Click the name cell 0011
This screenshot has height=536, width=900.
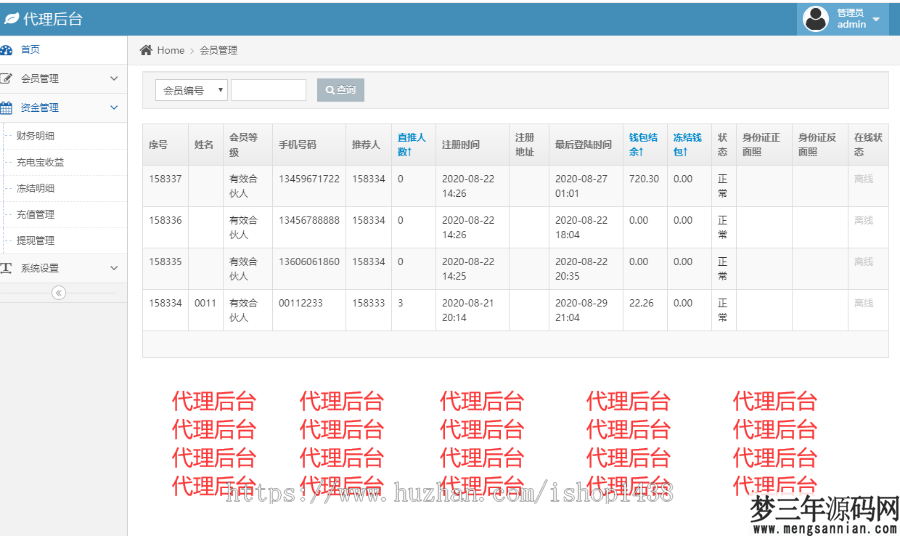click(205, 303)
